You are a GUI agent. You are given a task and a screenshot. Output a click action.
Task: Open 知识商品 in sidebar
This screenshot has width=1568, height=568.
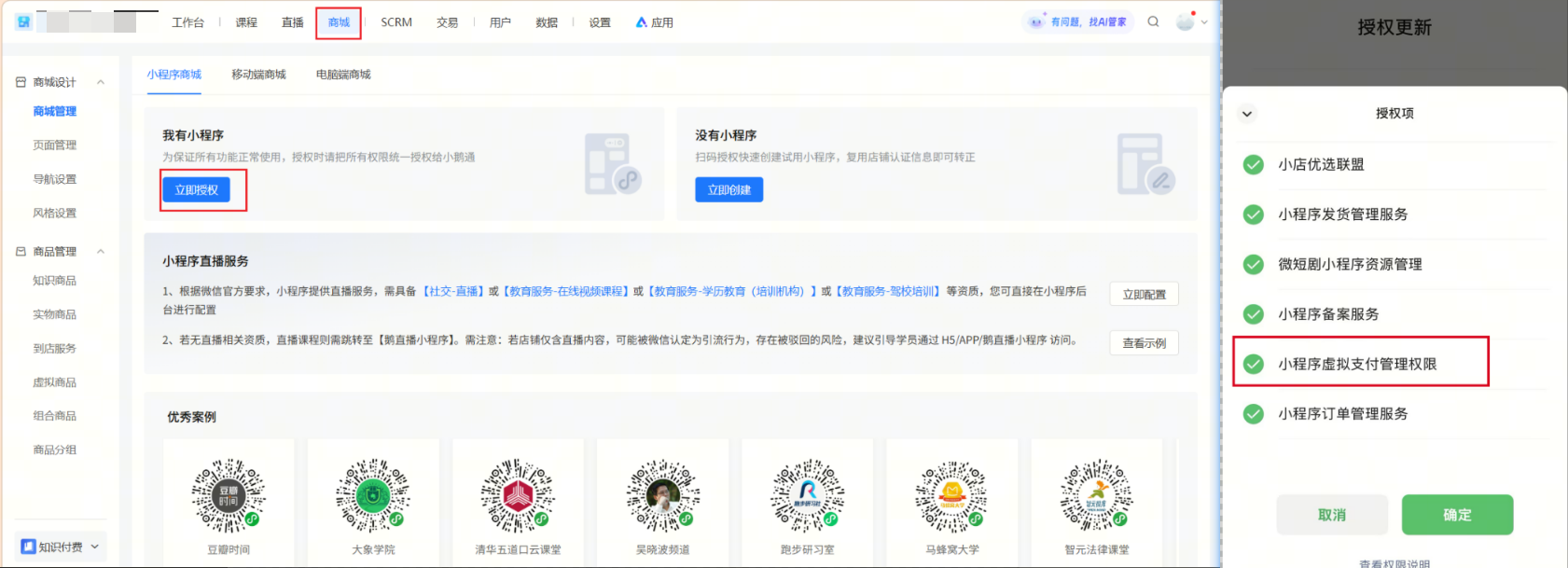pyautogui.click(x=55, y=281)
